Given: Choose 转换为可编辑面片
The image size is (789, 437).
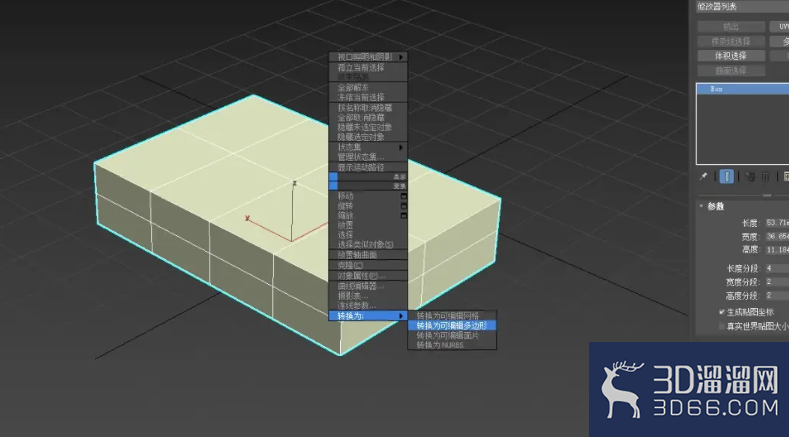Looking at the screenshot, I should [x=452, y=335].
